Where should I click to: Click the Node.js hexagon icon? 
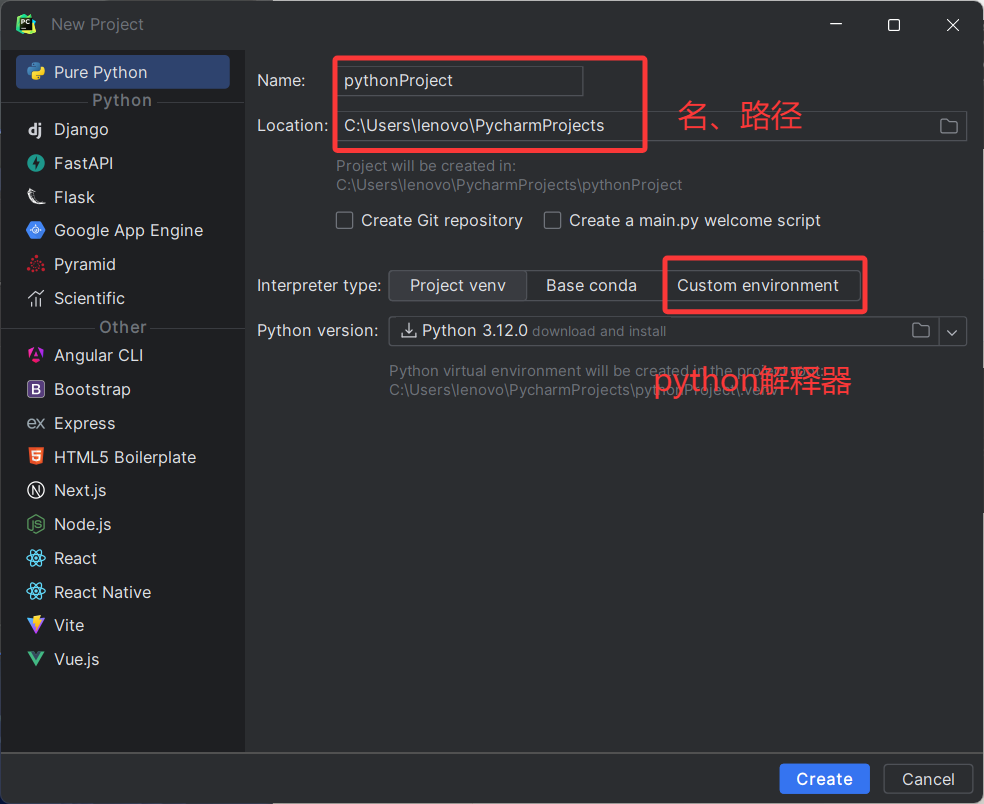[x=36, y=524]
